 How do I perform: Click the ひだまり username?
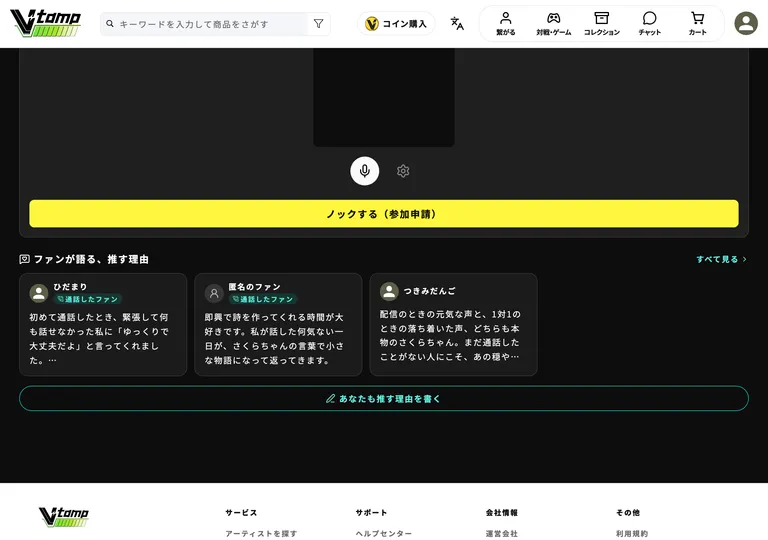[70, 287]
